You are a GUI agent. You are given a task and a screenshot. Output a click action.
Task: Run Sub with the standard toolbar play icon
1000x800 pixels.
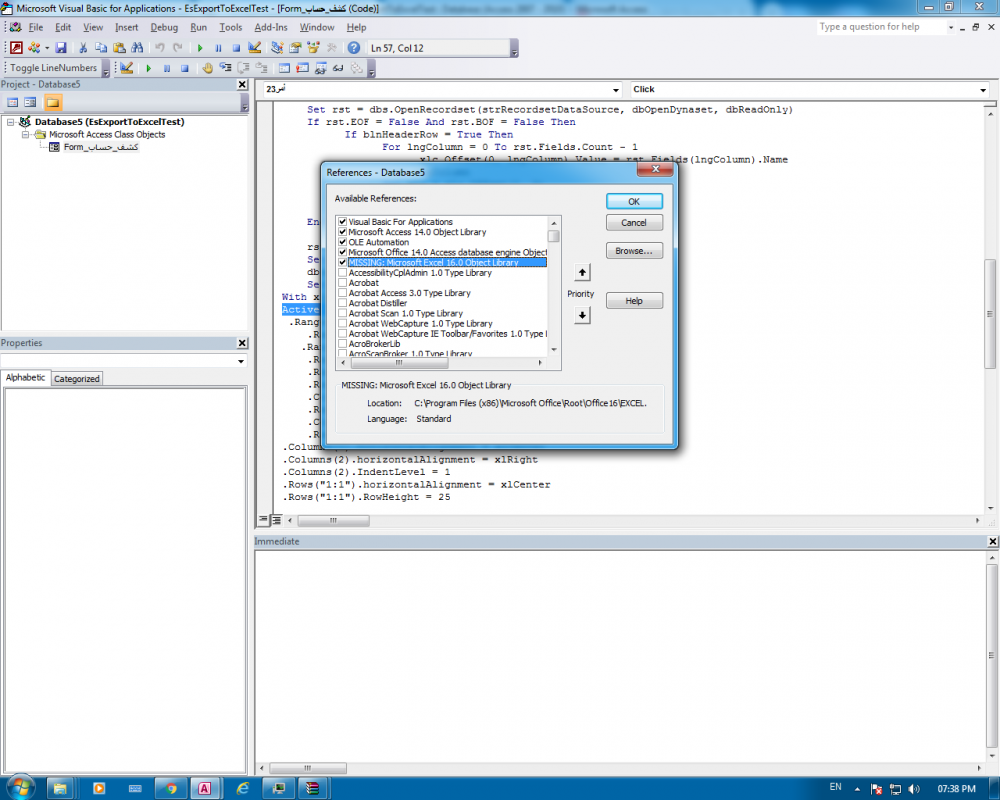[200, 48]
